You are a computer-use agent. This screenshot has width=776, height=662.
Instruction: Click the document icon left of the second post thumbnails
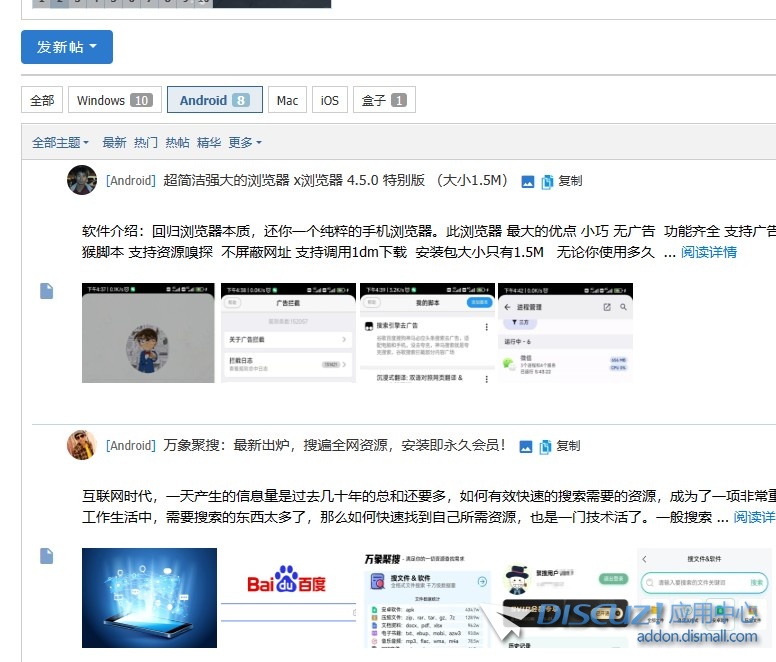[46, 556]
